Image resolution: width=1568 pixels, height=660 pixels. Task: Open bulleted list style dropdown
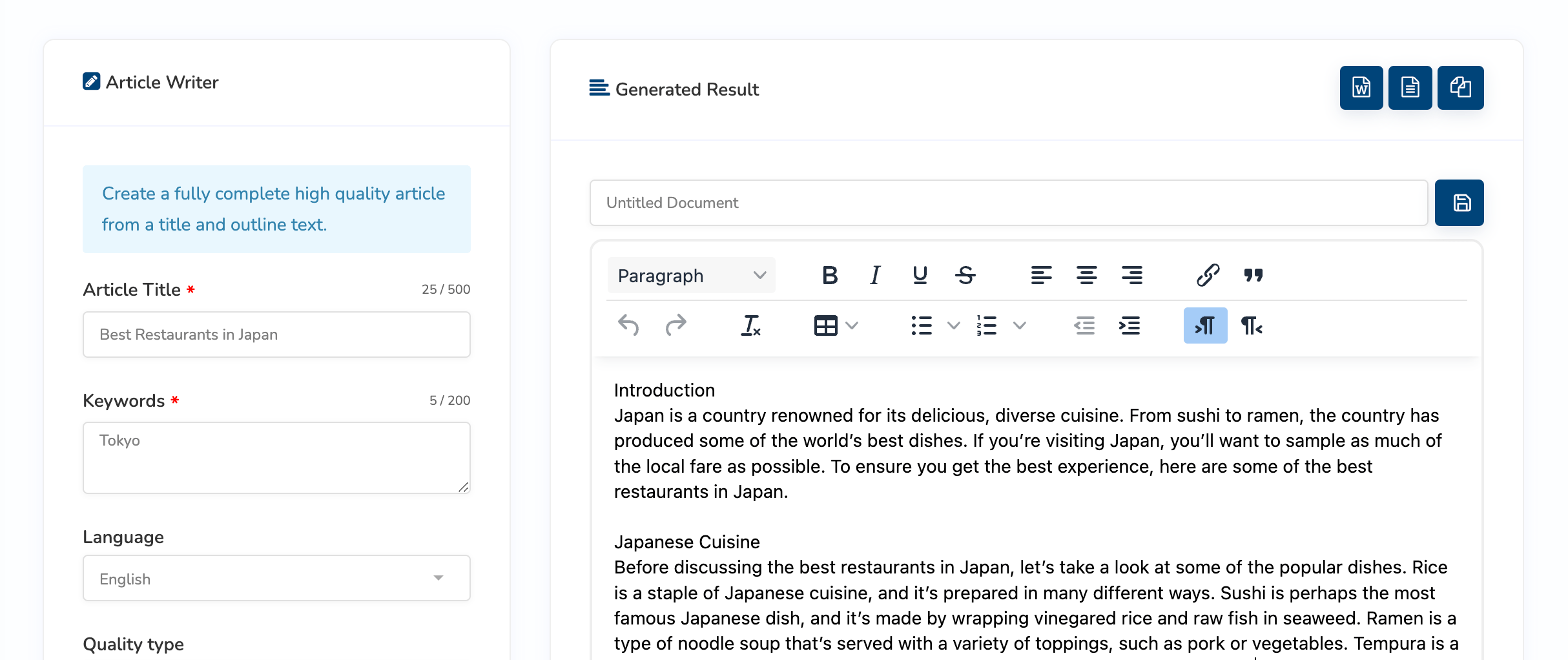[953, 325]
